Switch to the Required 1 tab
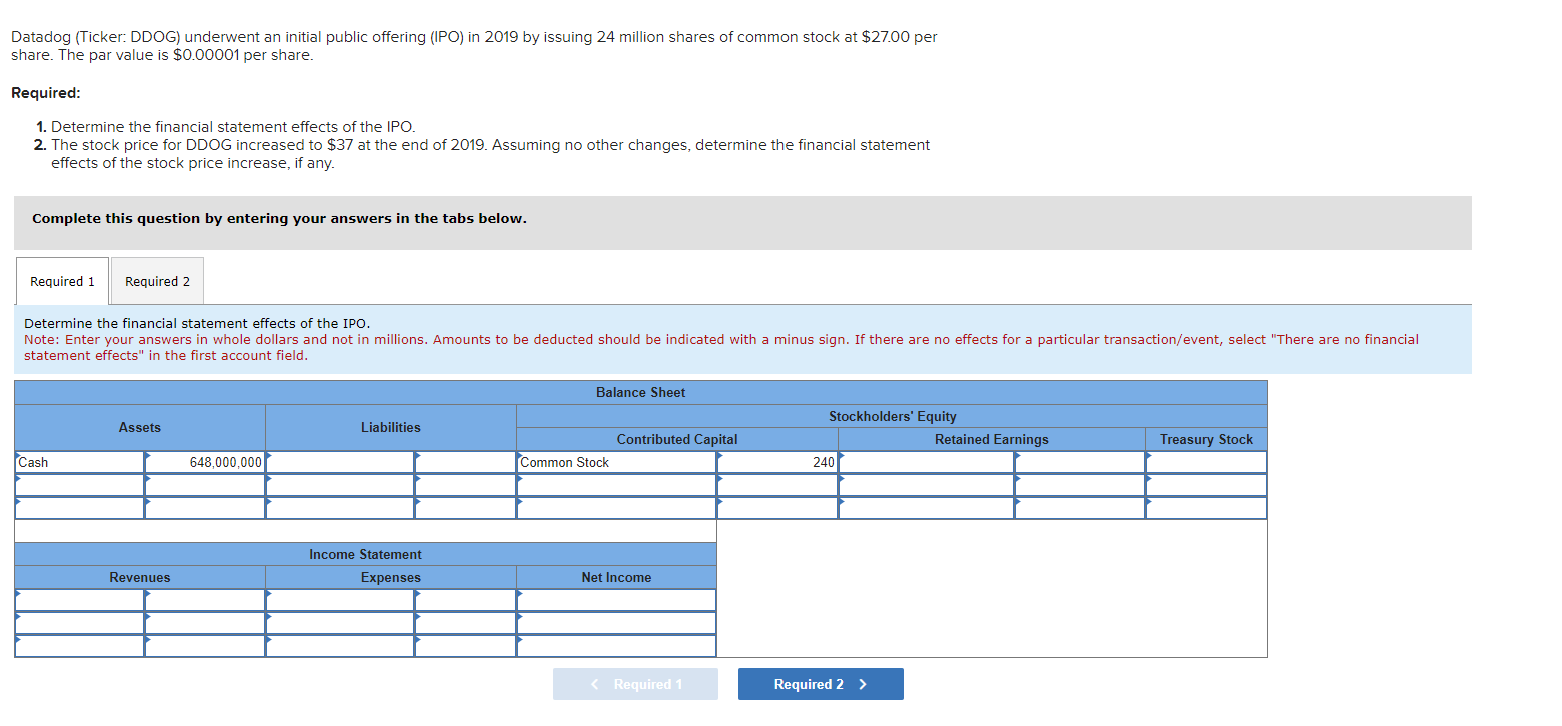Image resolution: width=1562 pixels, height=726 pixels. (62, 281)
